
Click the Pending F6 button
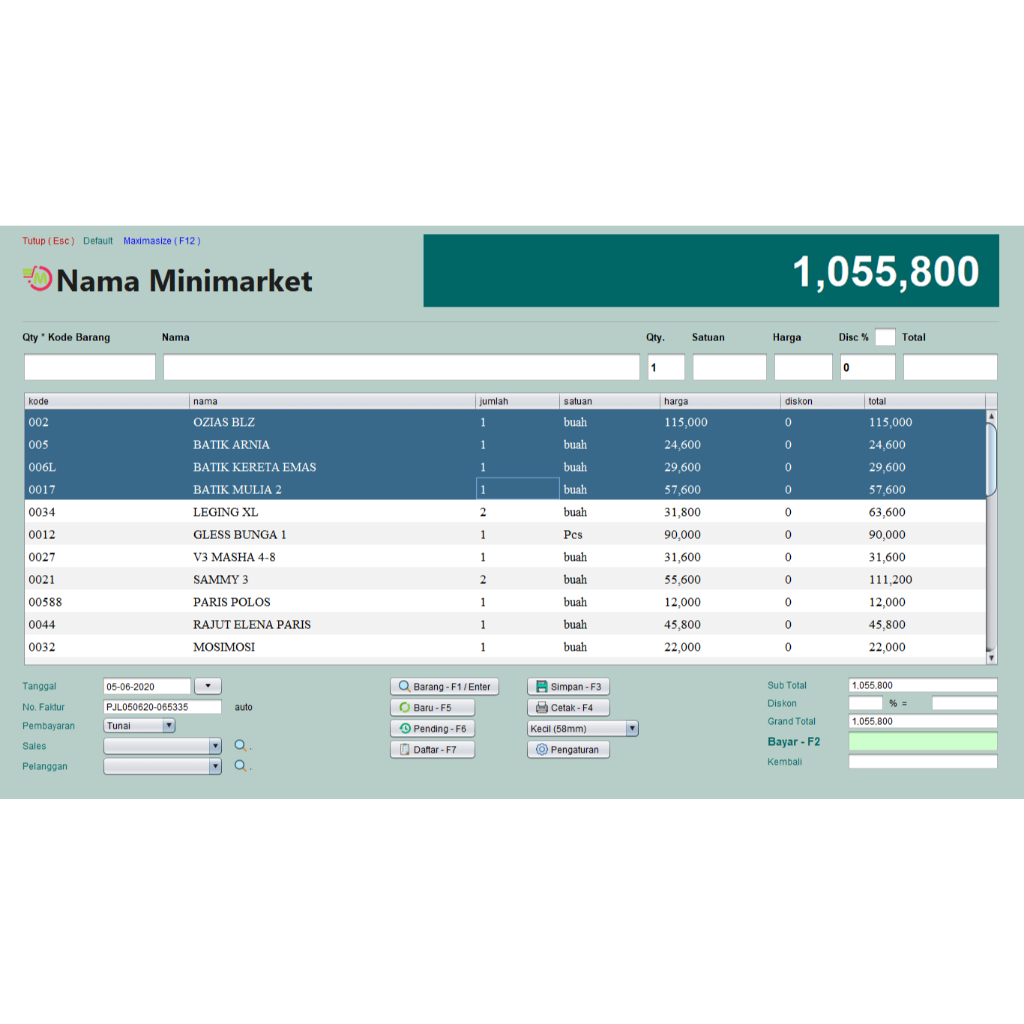coord(431,729)
